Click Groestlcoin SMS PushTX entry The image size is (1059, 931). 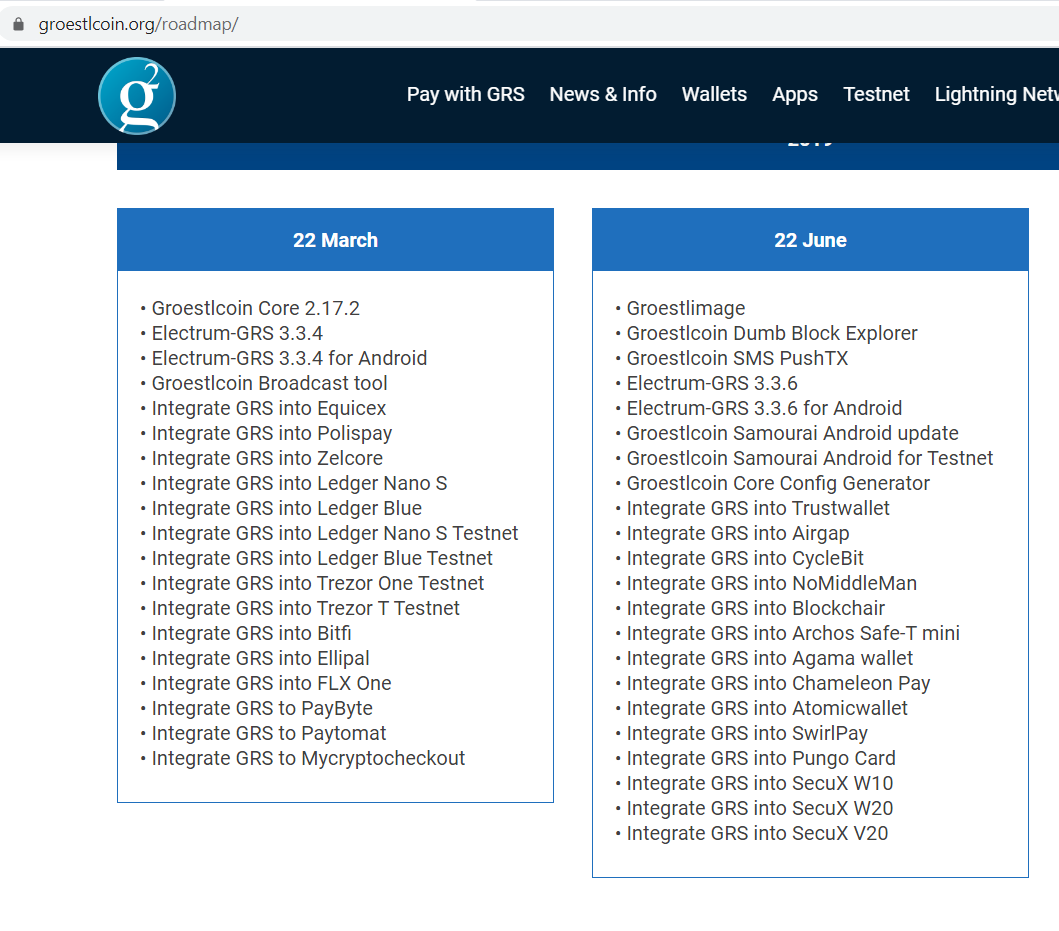pyautogui.click(x=737, y=358)
